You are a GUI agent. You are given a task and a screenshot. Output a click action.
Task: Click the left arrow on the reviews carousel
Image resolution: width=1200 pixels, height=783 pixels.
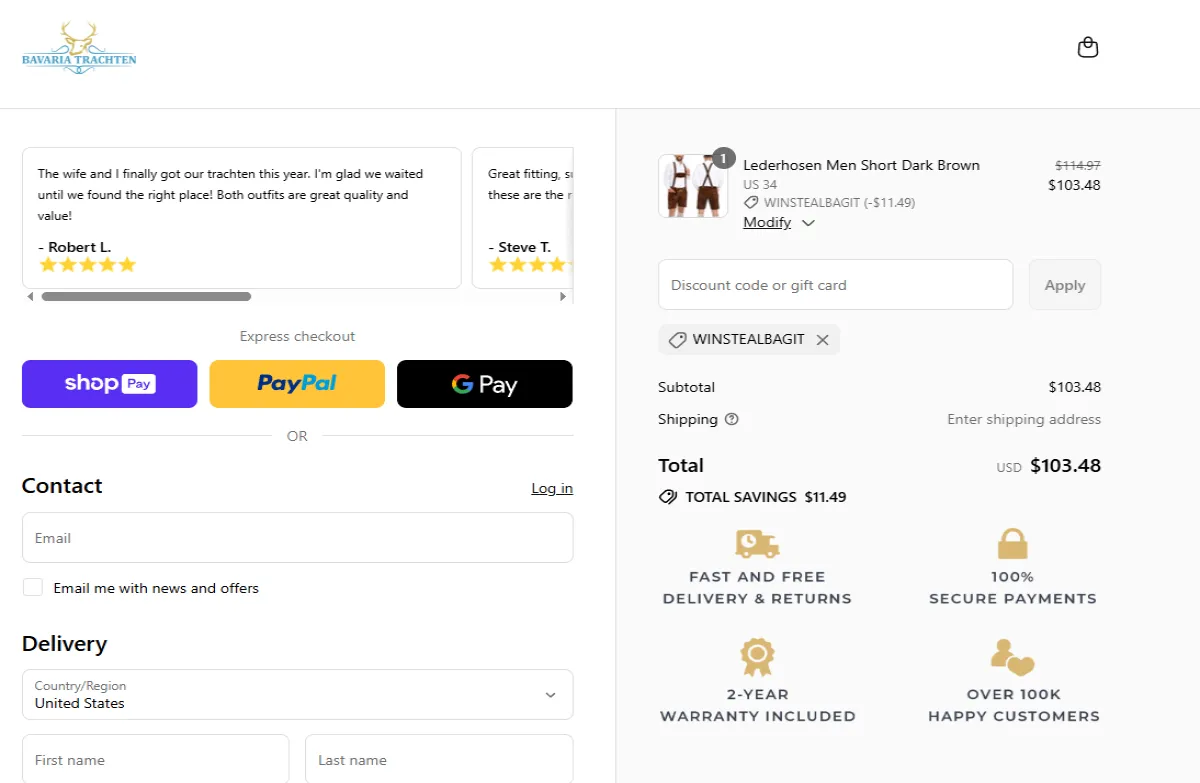(30, 296)
